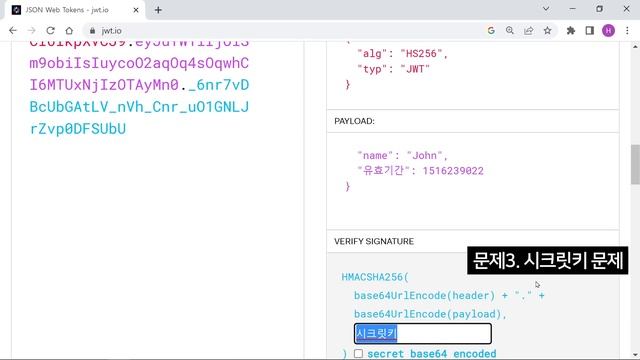Click the page vertical scrollbar thumb
This screenshot has height=360, width=640.
point(635,164)
